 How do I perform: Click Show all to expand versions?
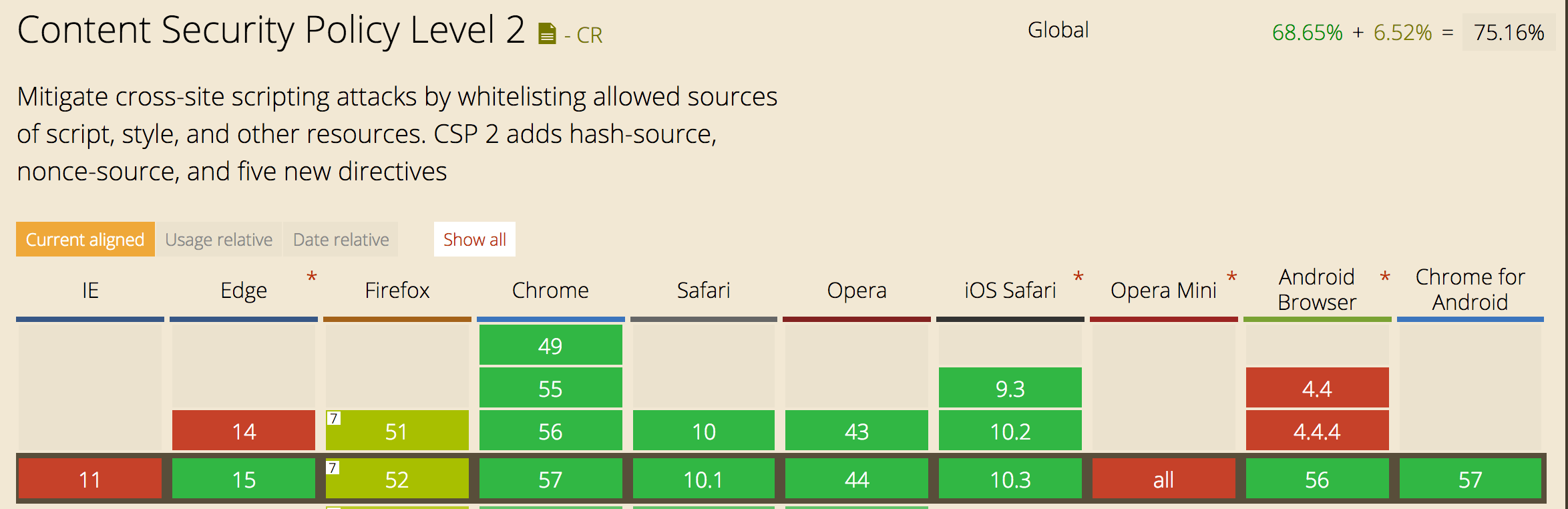(x=474, y=239)
